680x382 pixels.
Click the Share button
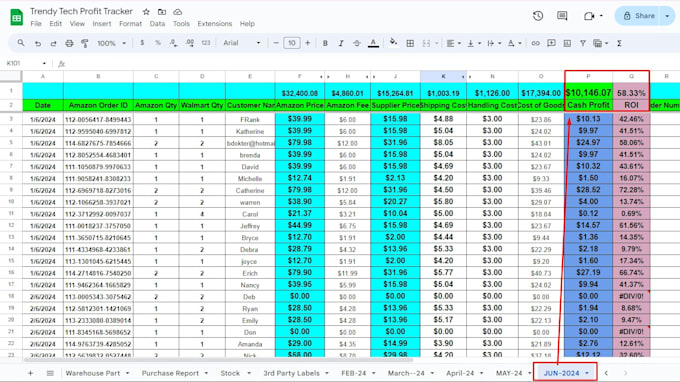(x=638, y=16)
